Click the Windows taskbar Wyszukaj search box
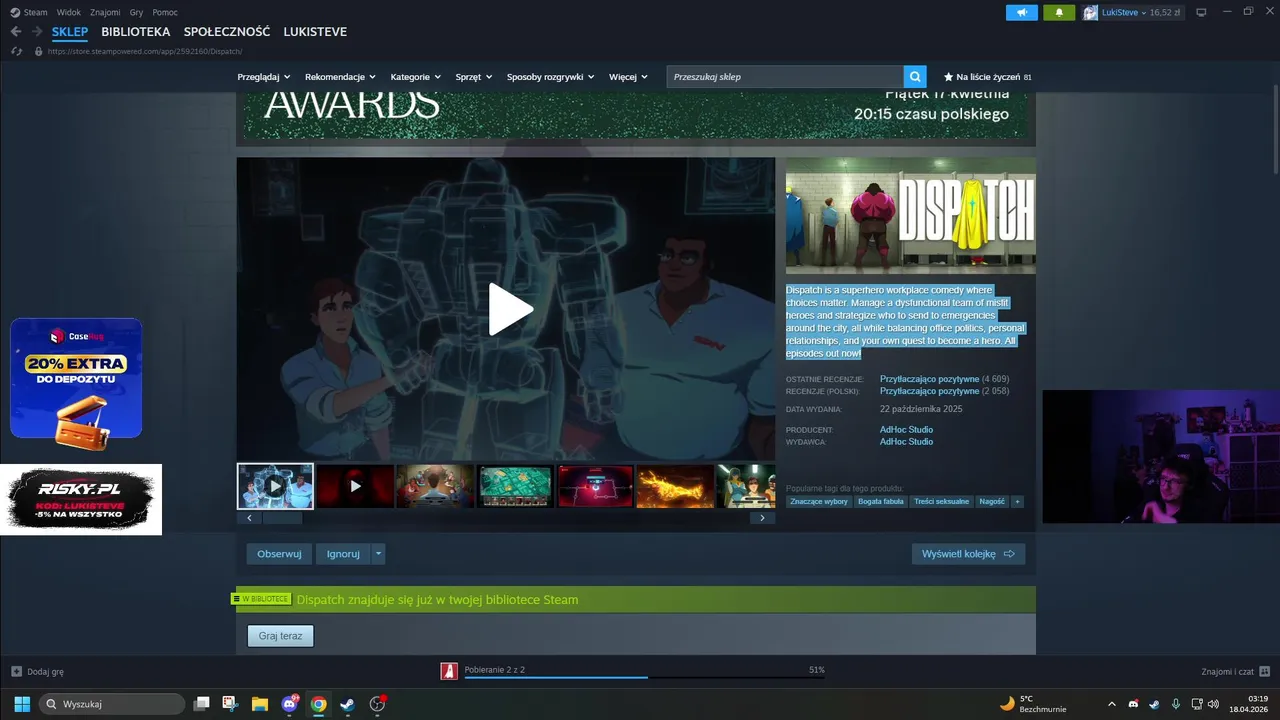The width and height of the screenshot is (1280, 720). 112,704
